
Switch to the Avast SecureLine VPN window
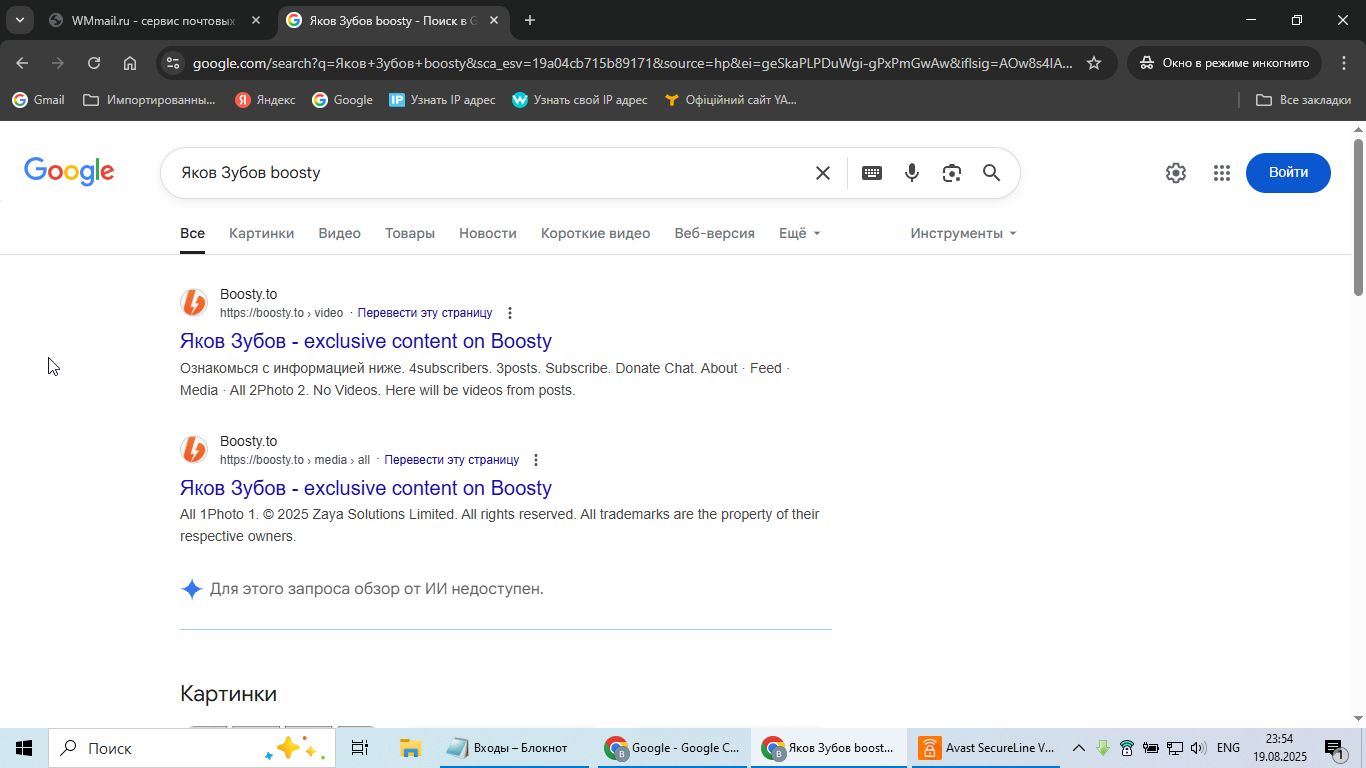(987, 748)
